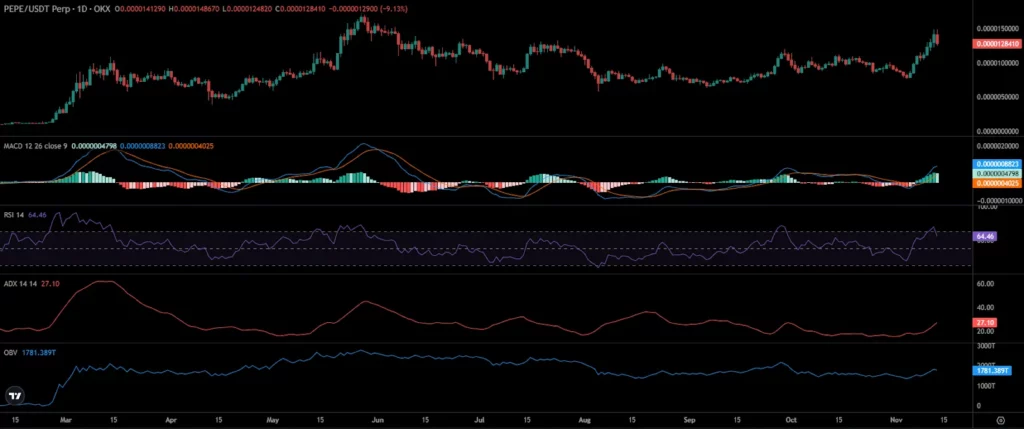The height and width of the screenshot is (429, 1024).
Task: Click the blue OBV axis tag 1781.389T
Action: 991,370
